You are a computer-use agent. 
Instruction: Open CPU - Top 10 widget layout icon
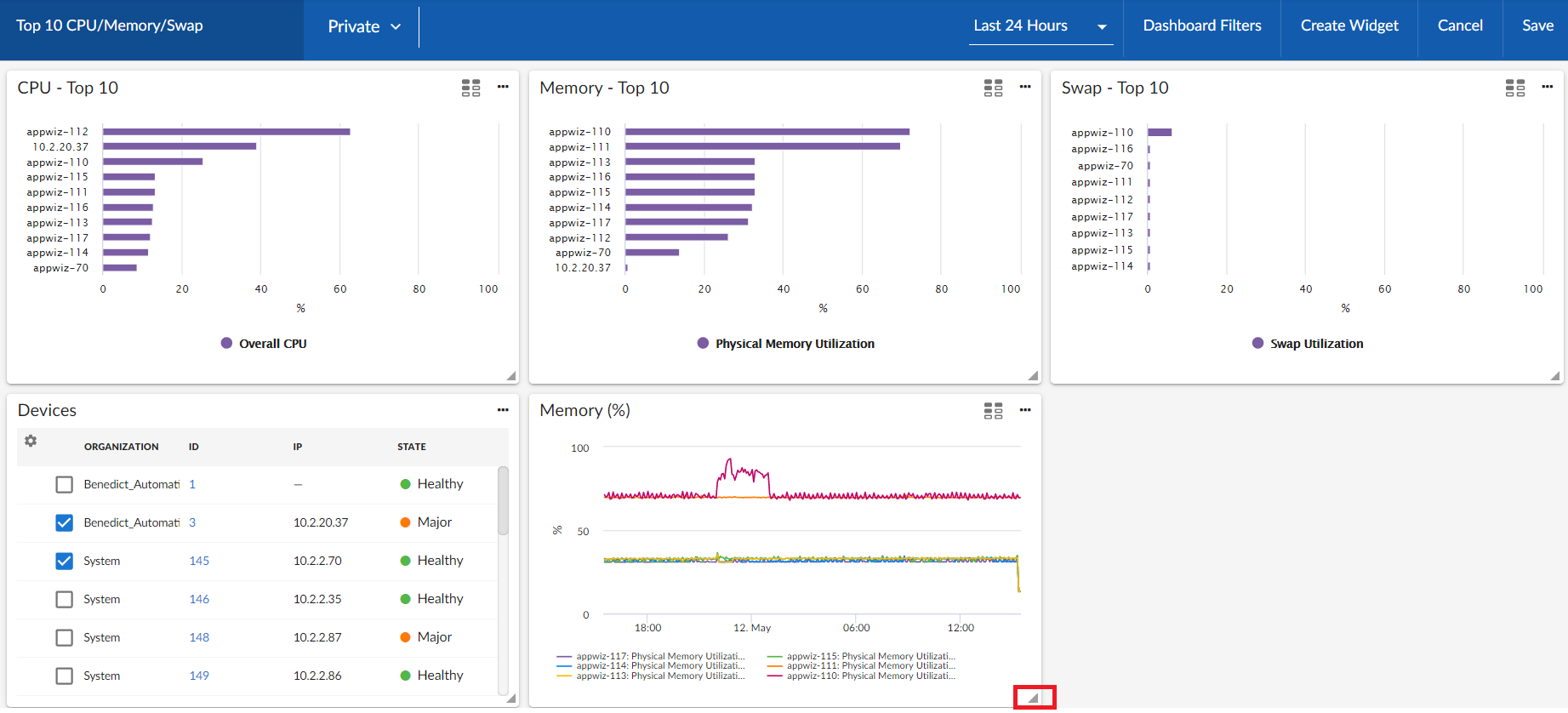(x=470, y=88)
